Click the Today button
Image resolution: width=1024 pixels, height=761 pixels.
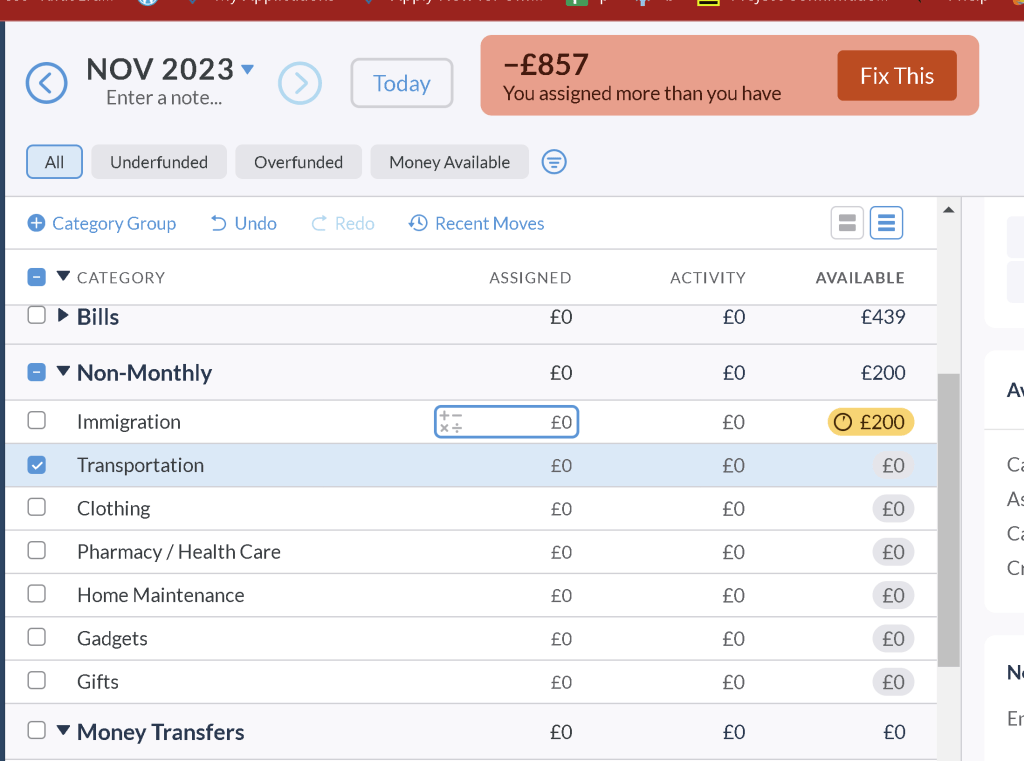coord(402,83)
